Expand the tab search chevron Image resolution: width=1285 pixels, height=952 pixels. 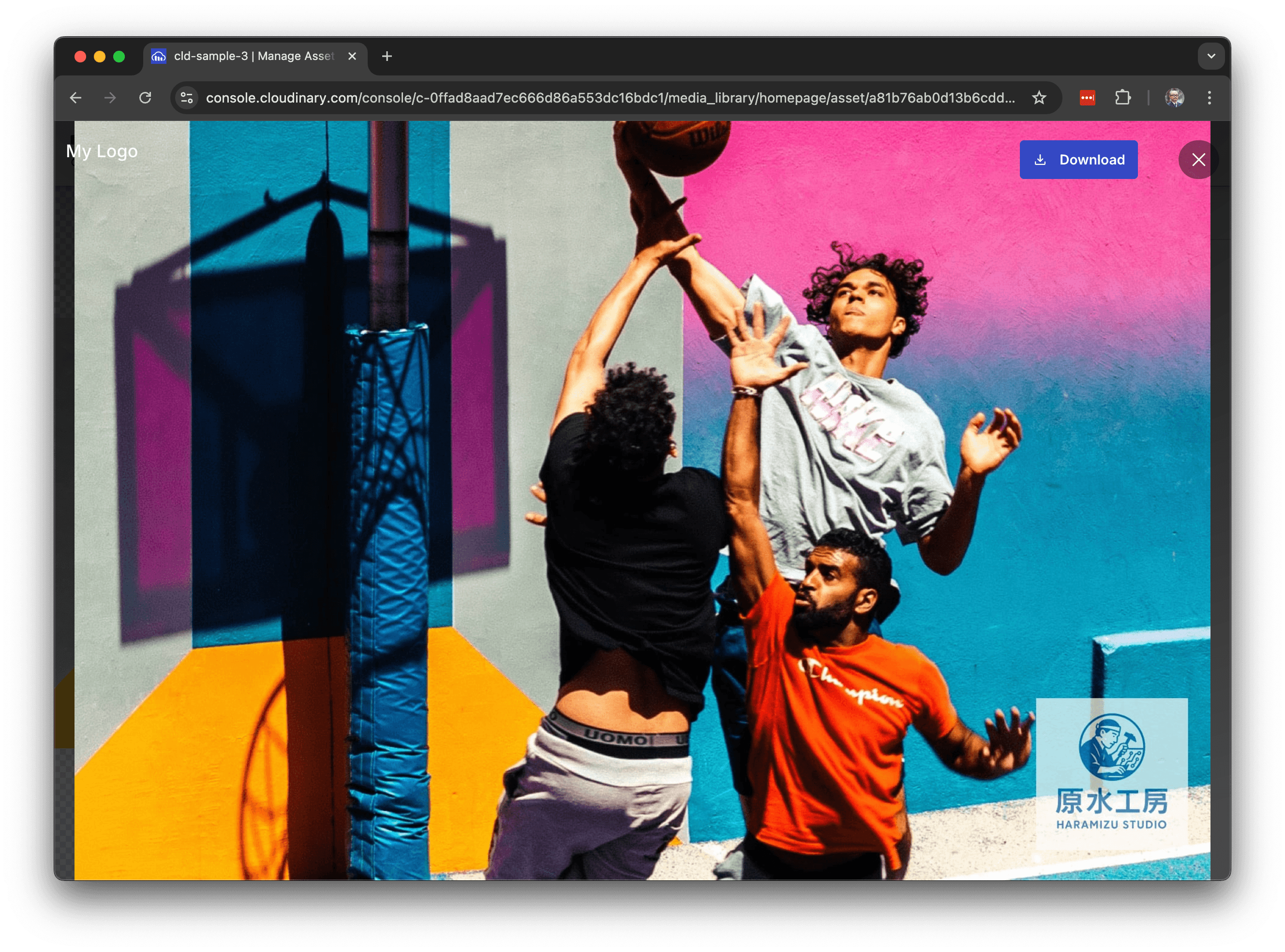tap(1210, 57)
